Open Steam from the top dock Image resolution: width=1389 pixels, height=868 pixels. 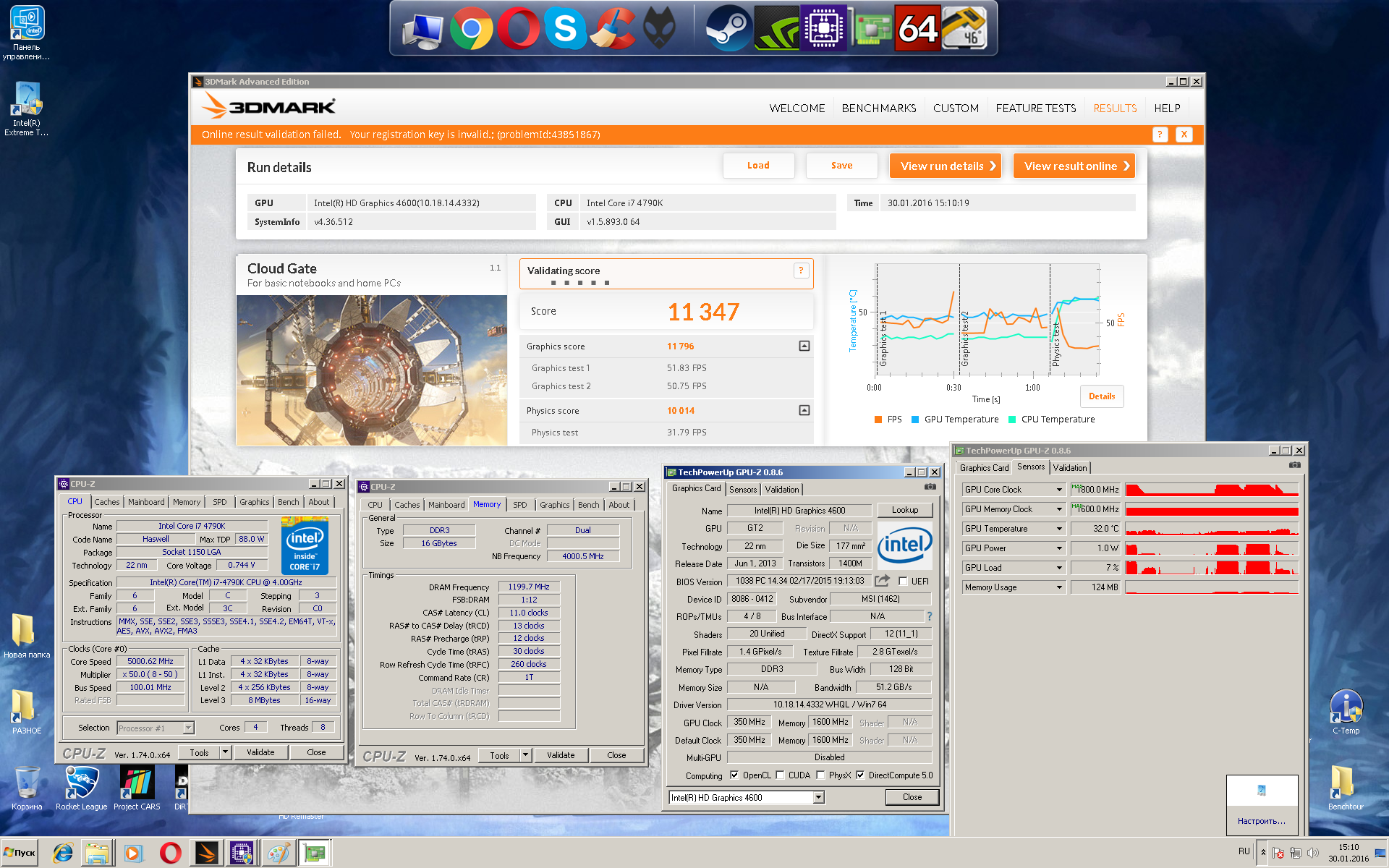click(728, 29)
